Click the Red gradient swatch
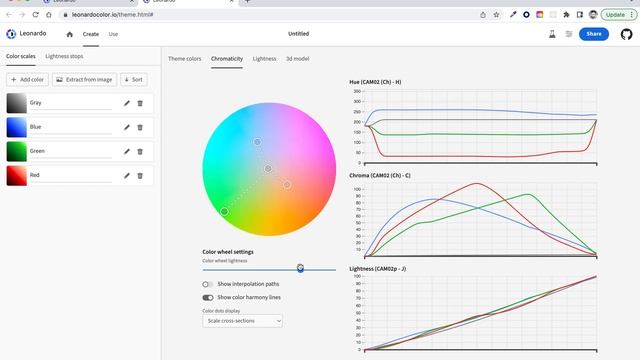 (x=17, y=176)
